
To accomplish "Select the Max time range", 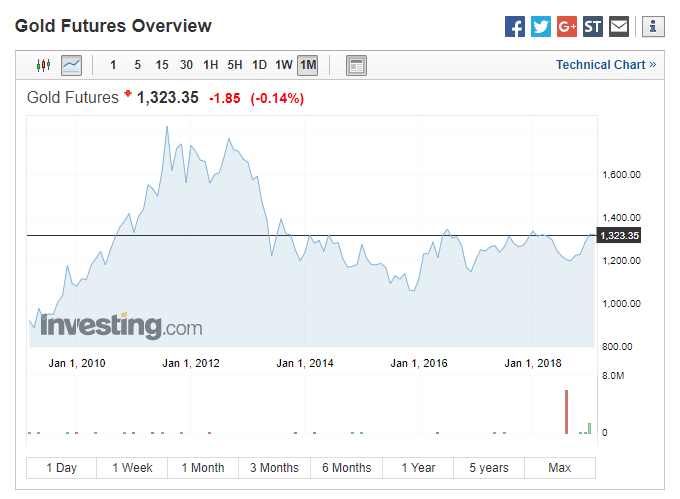I will [x=560, y=468].
